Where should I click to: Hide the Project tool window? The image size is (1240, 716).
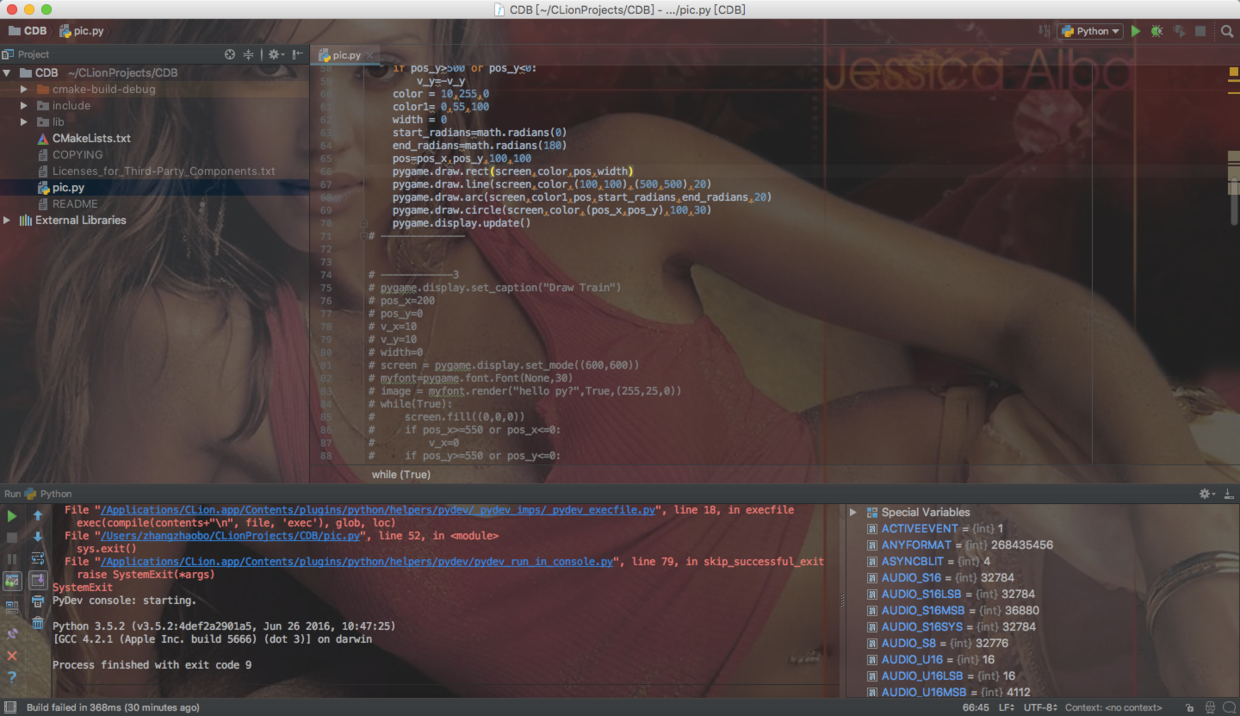click(x=298, y=55)
